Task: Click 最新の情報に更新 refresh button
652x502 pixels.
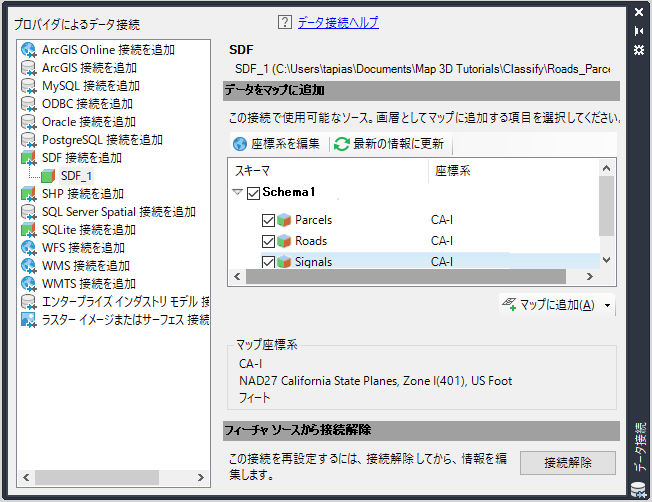Action: (389, 144)
